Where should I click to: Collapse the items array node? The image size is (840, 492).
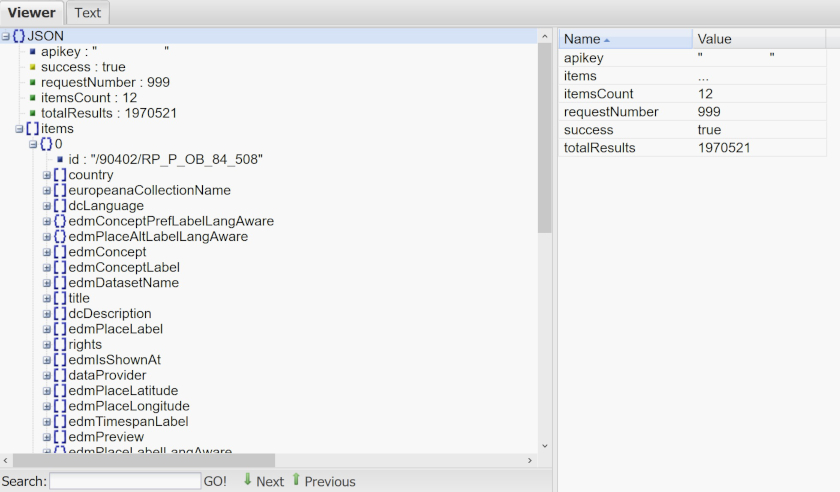click(x=19, y=129)
